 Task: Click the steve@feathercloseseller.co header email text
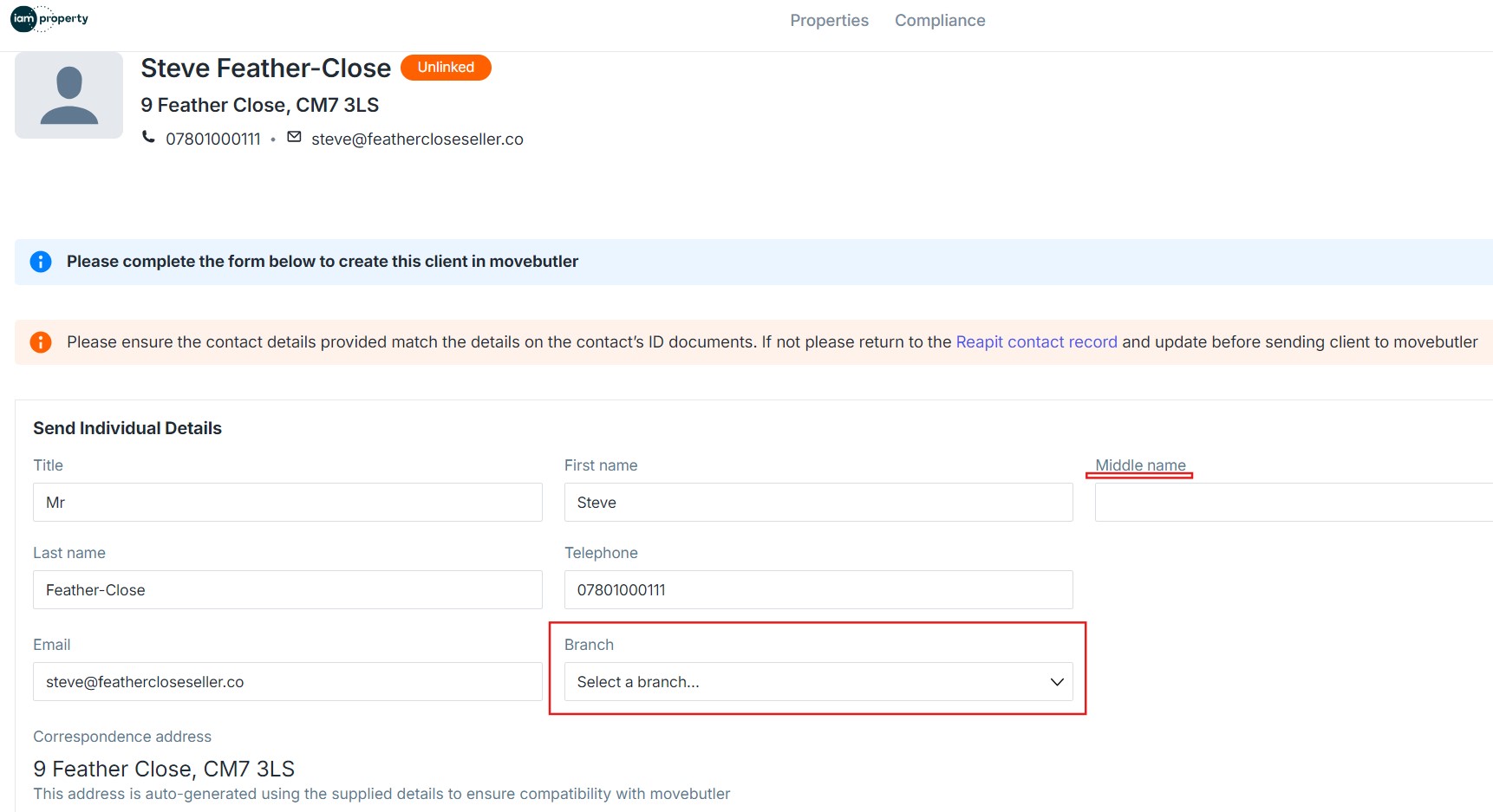tap(417, 140)
